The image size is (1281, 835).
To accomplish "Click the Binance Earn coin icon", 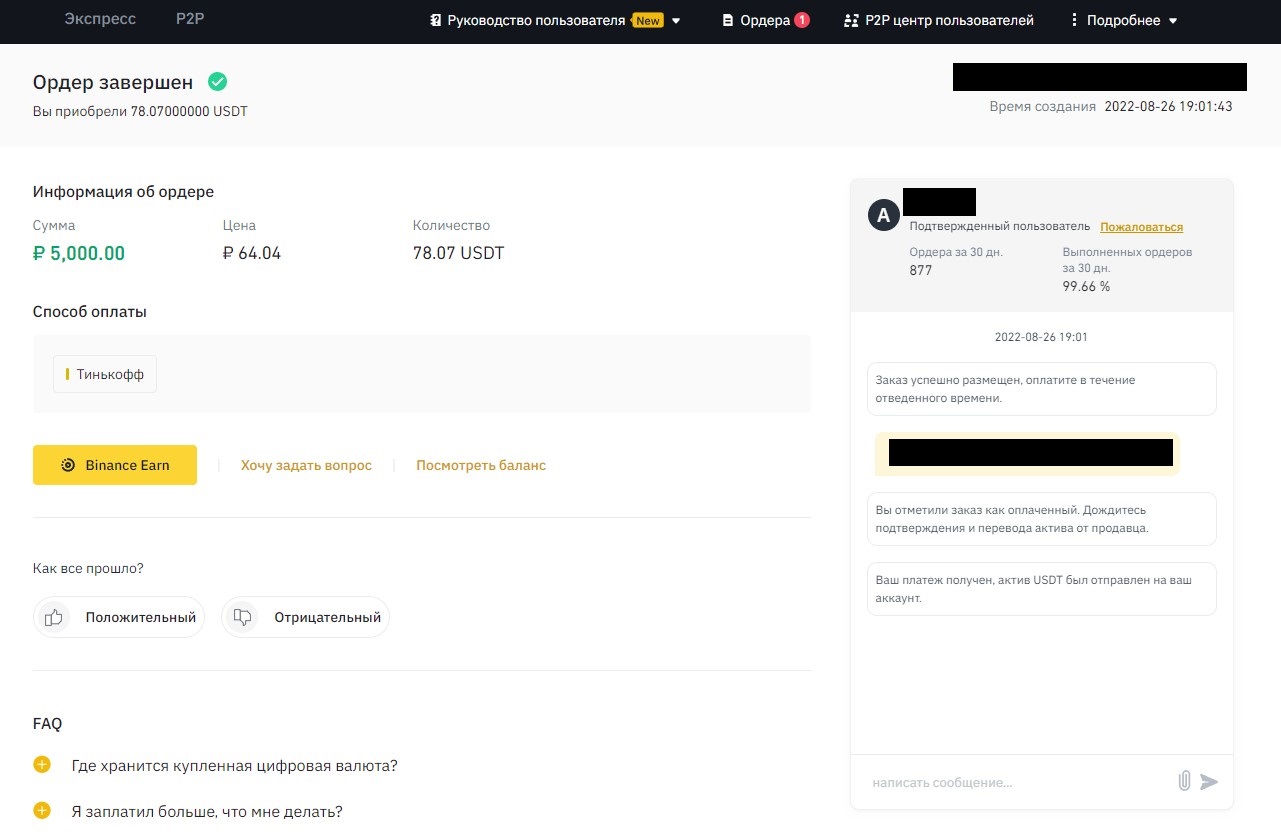I will (68, 465).
